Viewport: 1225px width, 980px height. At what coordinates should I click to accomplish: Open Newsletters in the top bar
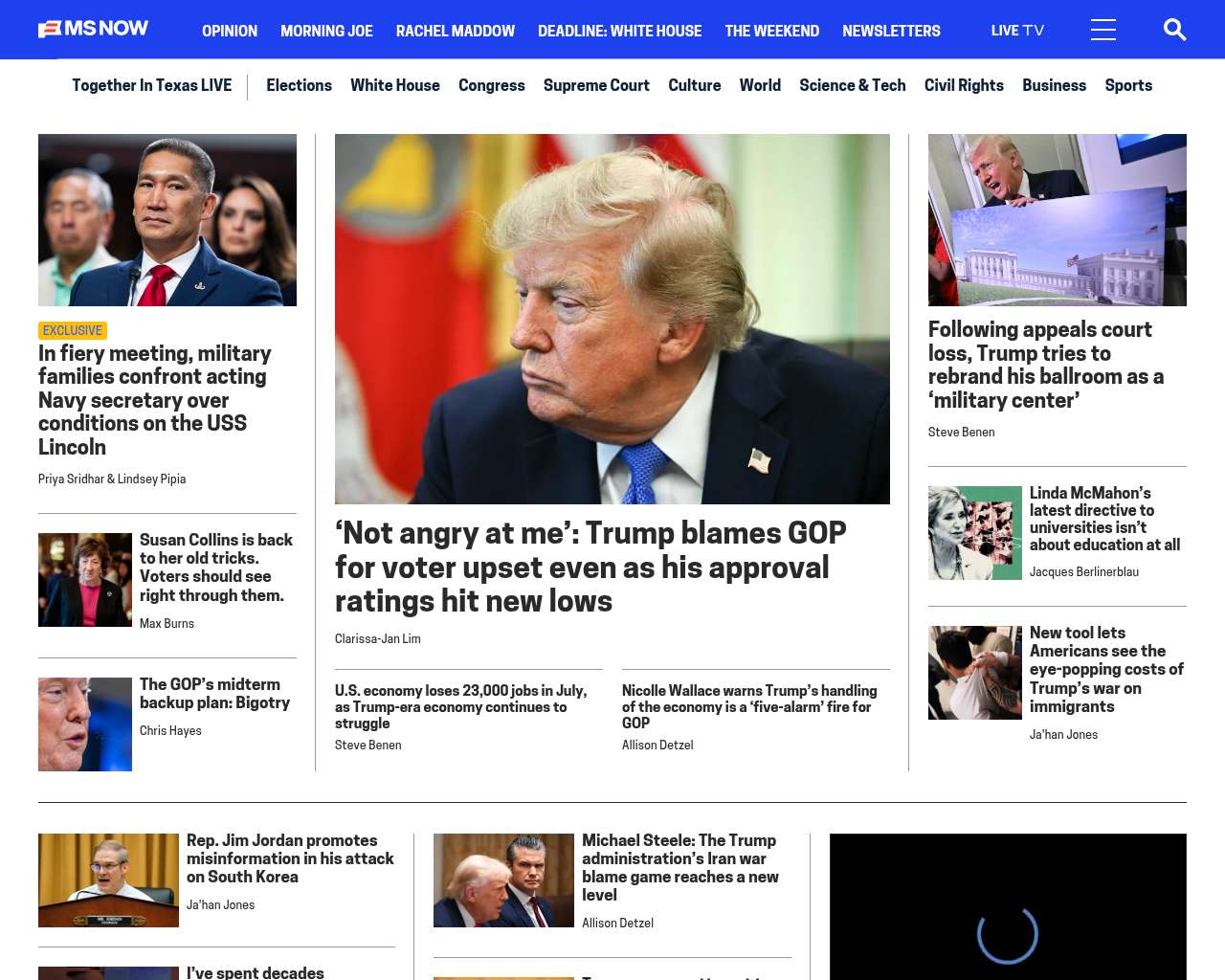tap(891, 31)
